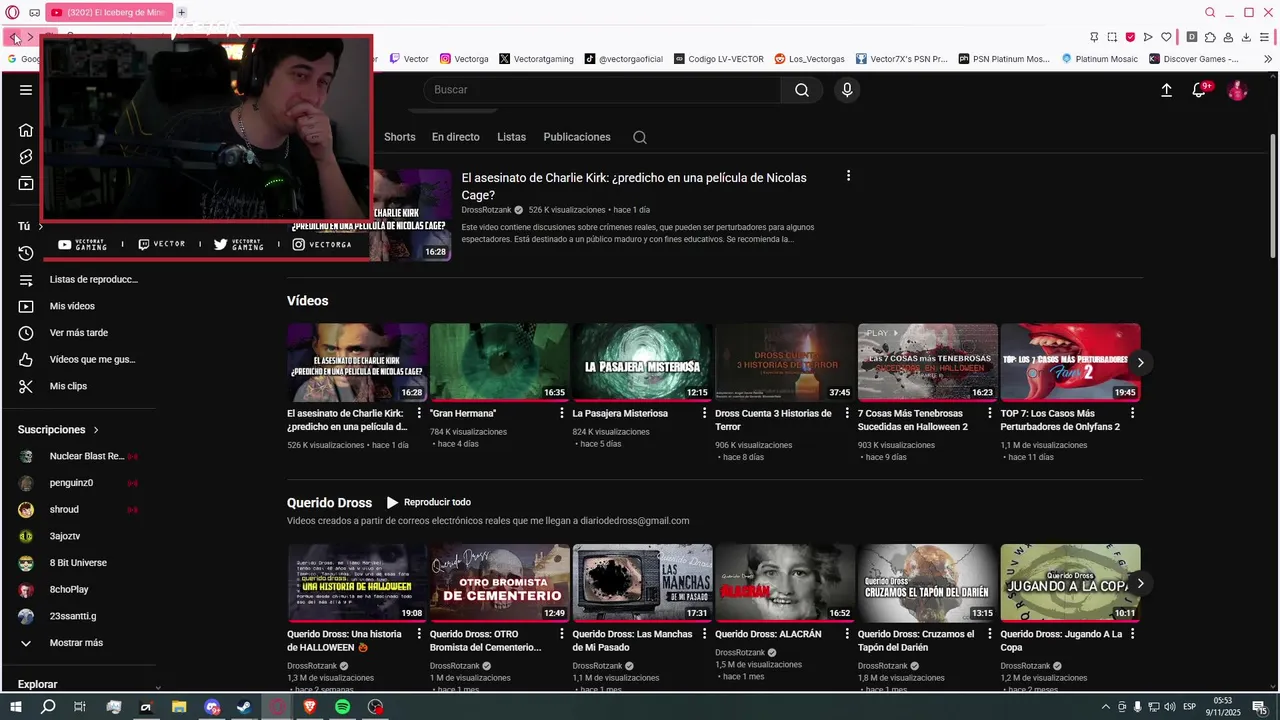1280x720 pixels.
Task: Click the ESP language indicator in tray
Action: 1189,707
